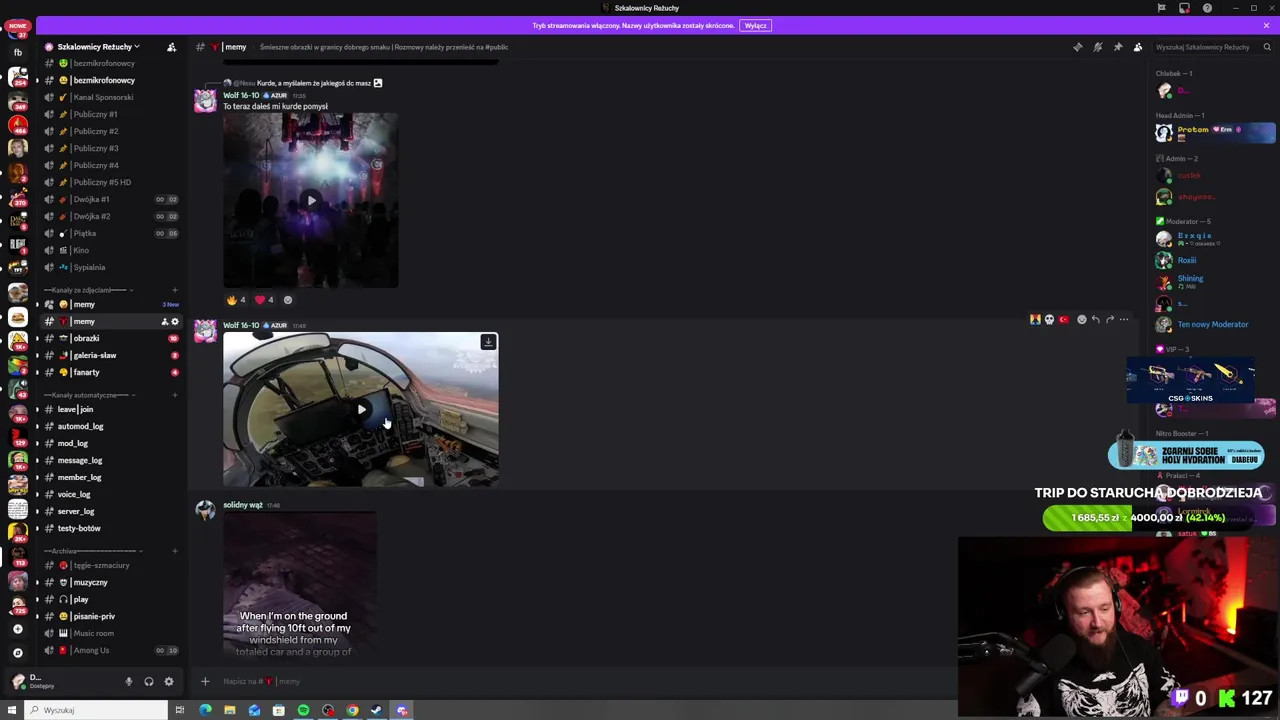Click the Windows Start button
Screen dimensions: 1280x720
tap(12, 710)
